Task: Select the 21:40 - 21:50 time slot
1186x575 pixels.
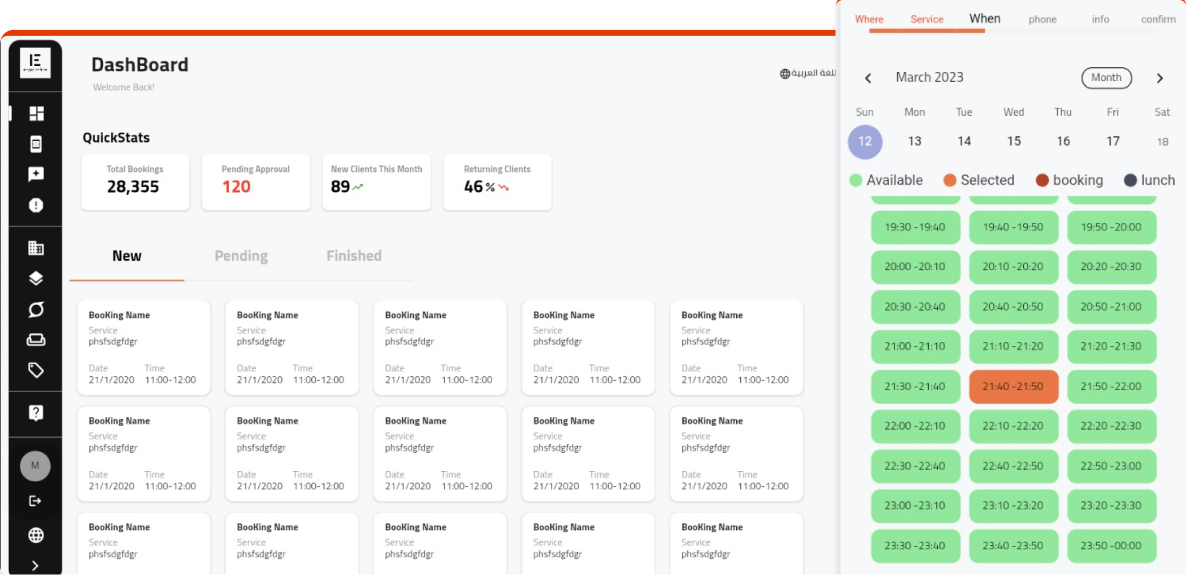Action: click(x=1013, y=387)
